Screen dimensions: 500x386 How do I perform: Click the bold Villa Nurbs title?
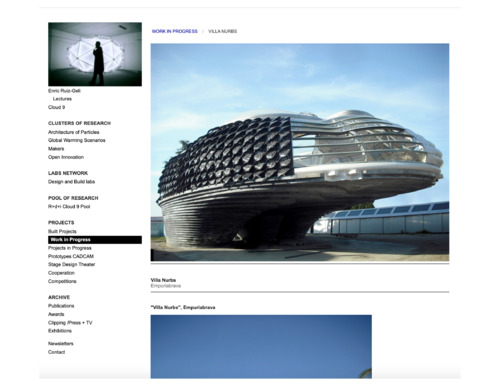pyautogui.click(x=163, y=280)
